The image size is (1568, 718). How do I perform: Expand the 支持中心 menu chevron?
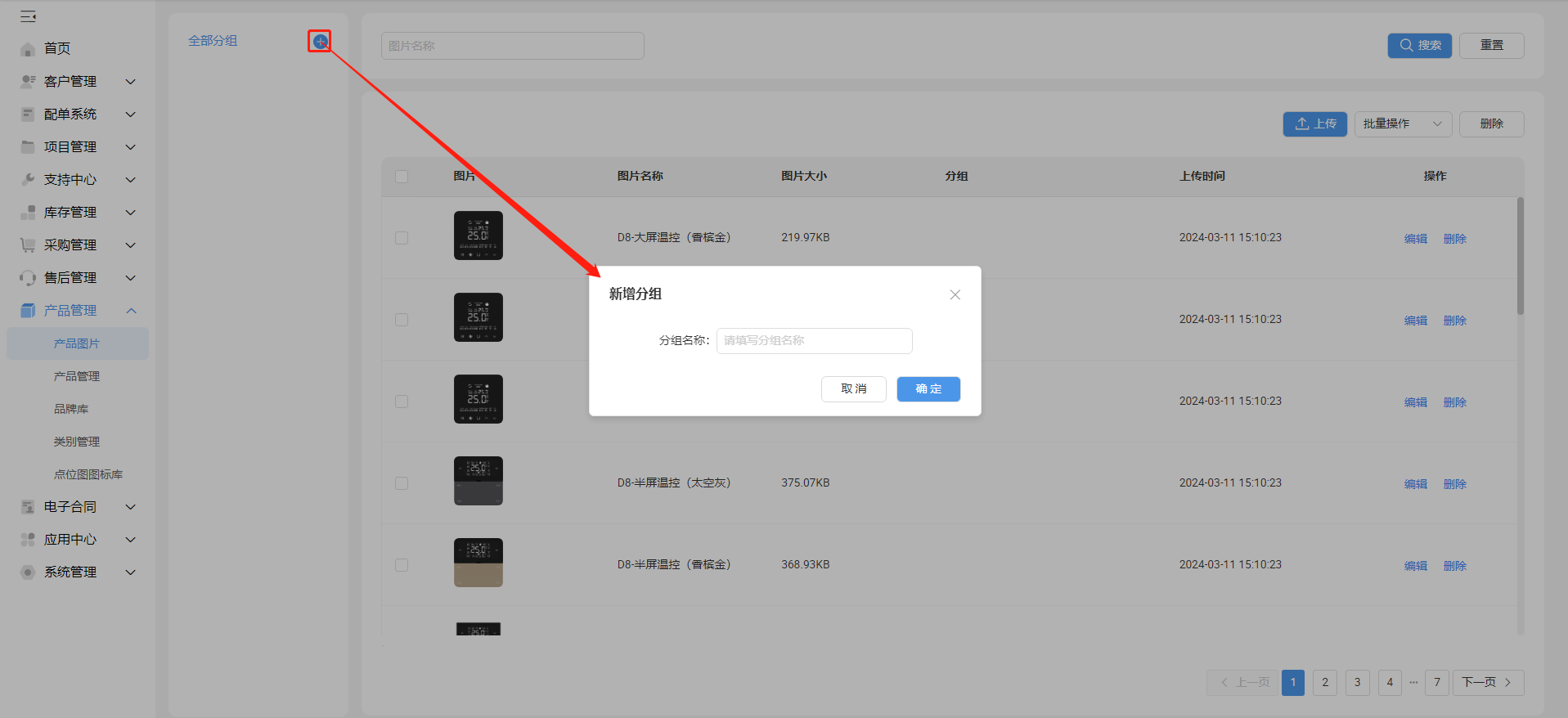coord(130,180)
